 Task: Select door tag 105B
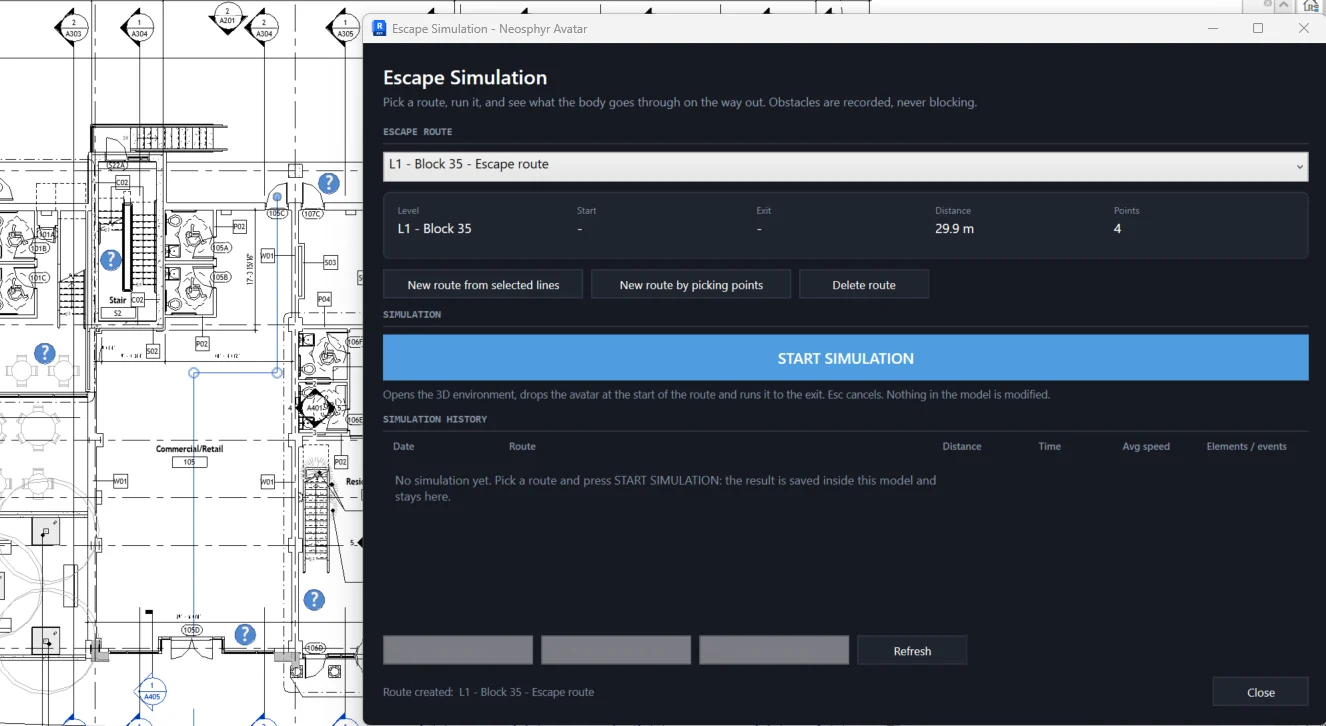tap(220, 277)
